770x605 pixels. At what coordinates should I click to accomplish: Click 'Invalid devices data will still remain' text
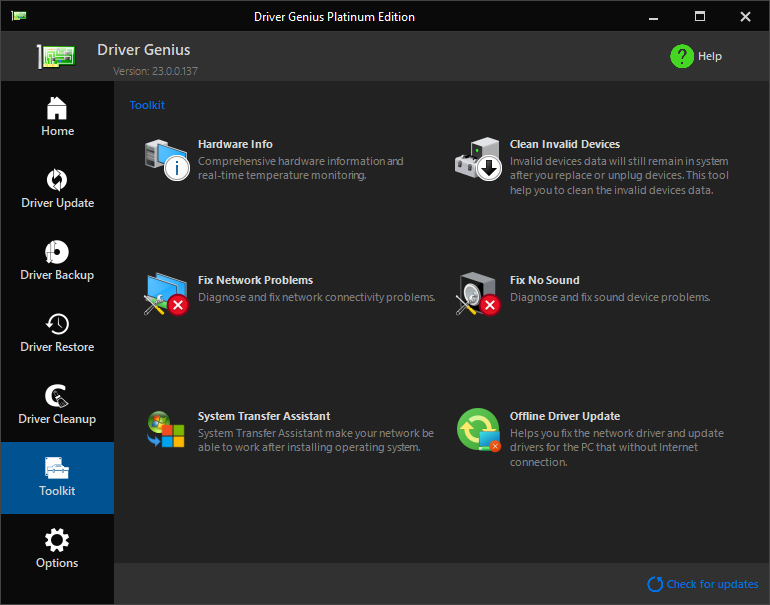click(x=619, y=175)
